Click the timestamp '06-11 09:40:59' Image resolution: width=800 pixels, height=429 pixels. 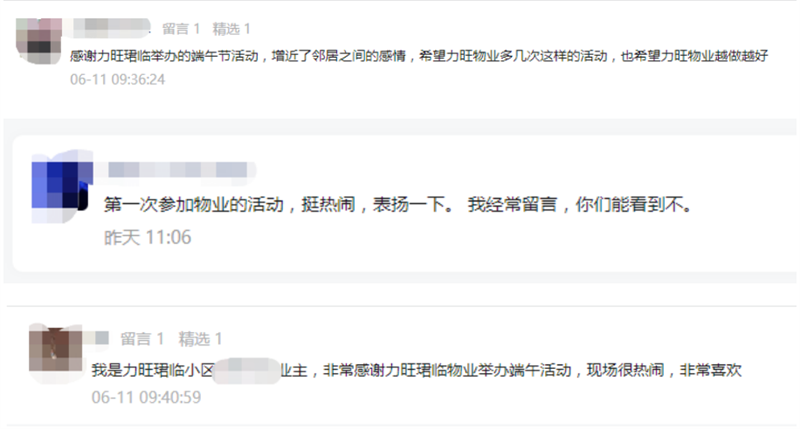click(146, 397)
